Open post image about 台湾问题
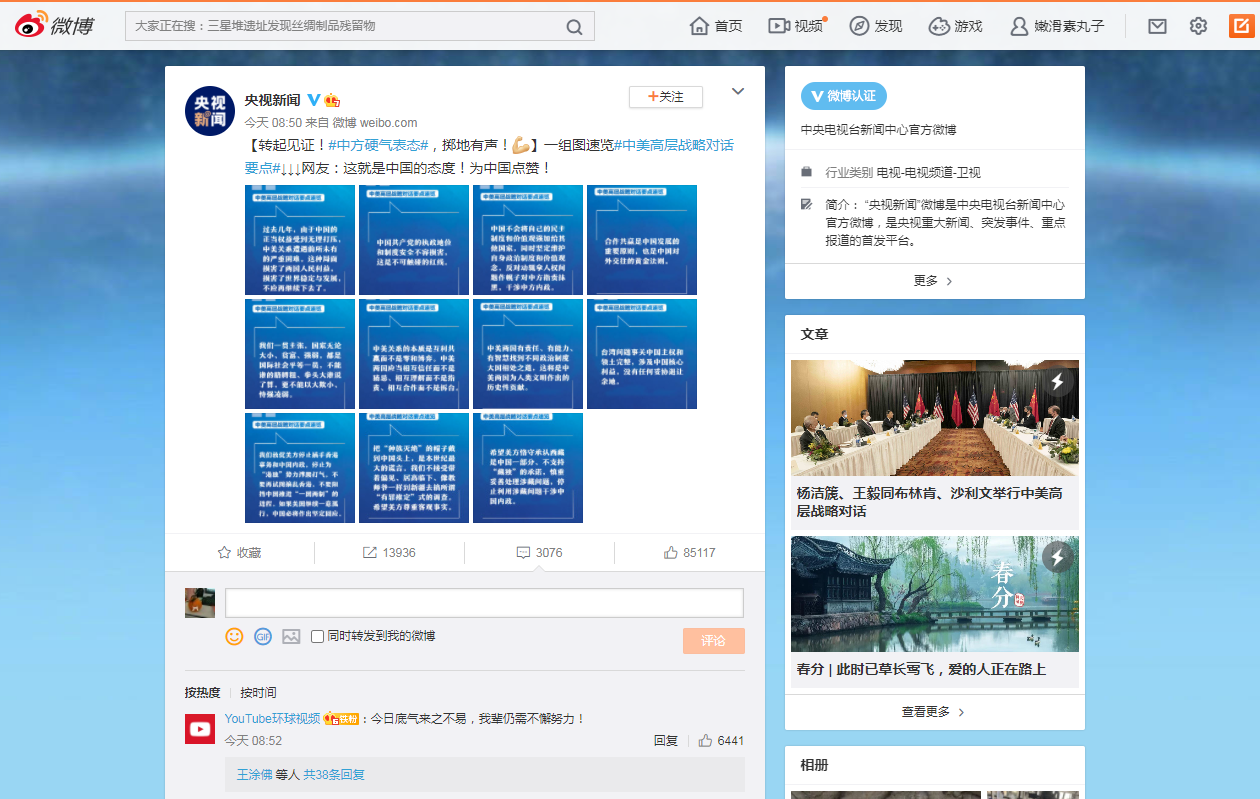This screenshot has height=799, width=1260. [642, 354]
